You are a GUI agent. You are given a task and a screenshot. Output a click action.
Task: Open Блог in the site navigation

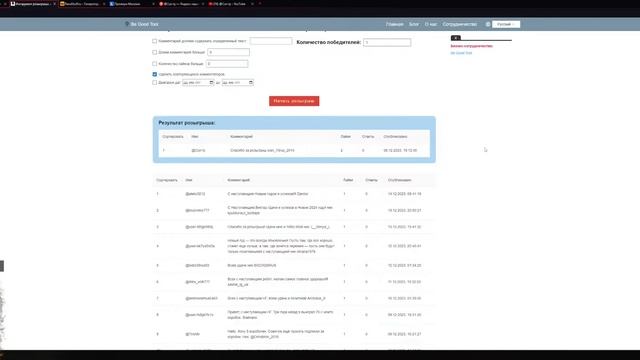[x=414, y=24]
